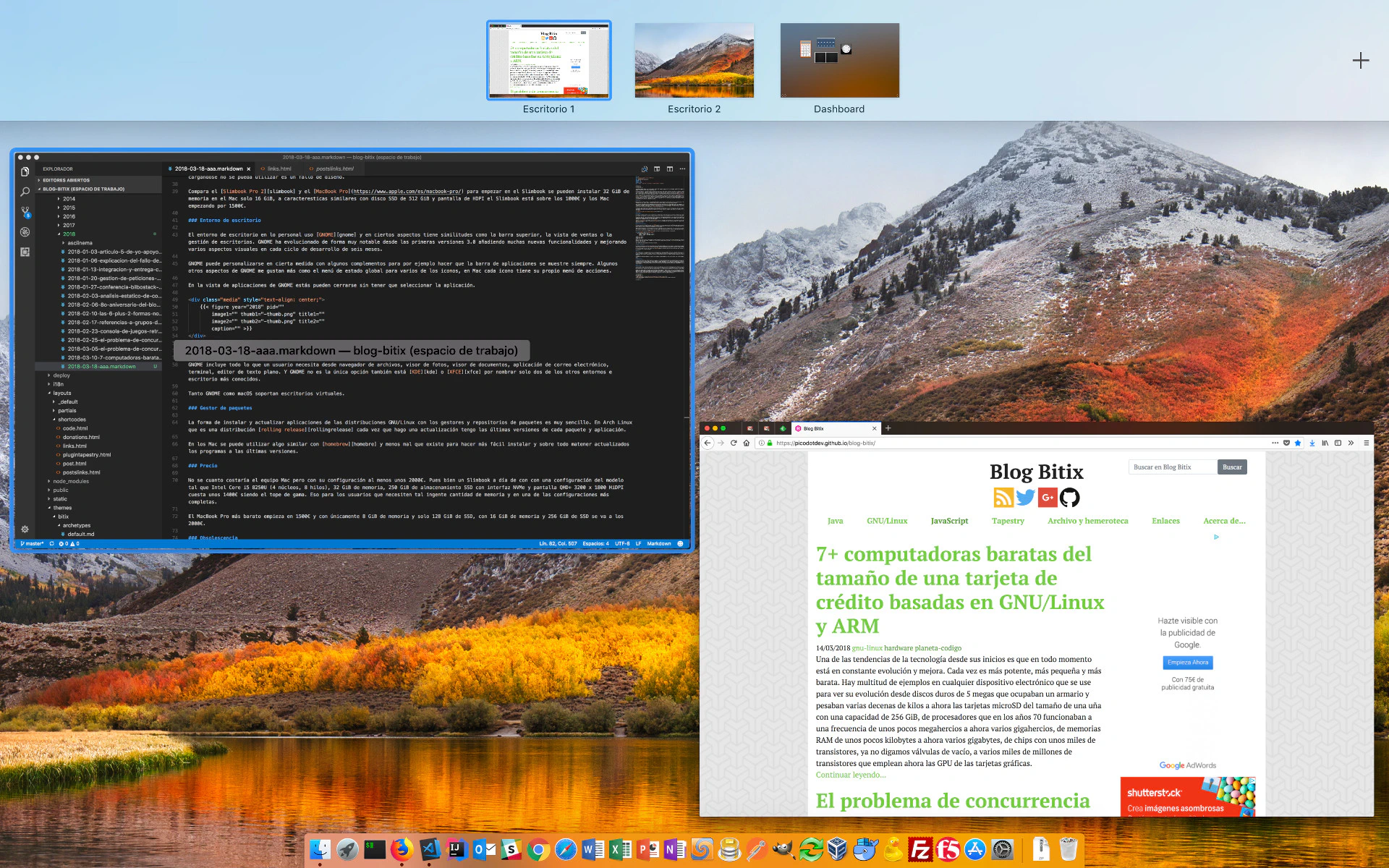Screen dimensions: 1389x868
Task: Open the Debug view in VS Code sidebar
Action: point(25,232)
